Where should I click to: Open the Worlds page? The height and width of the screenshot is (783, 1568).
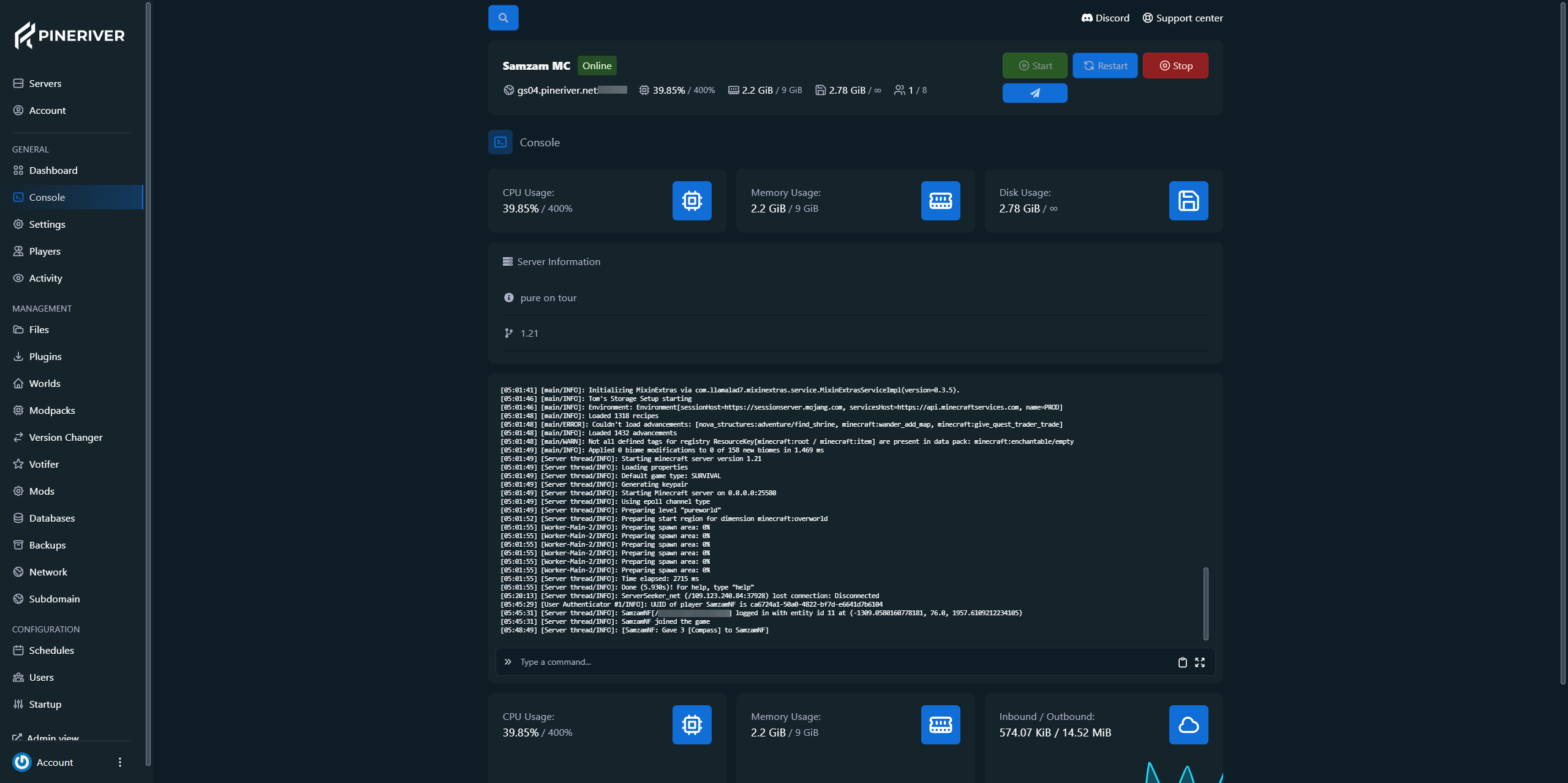72,383
